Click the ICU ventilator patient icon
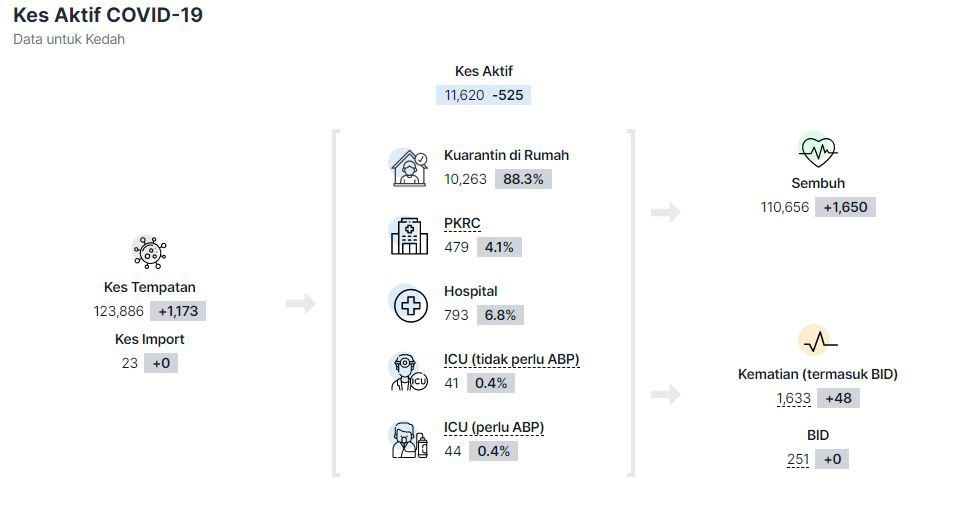This screenshot has width=966, height=505. pyautogui.click(x=409, y=440)
